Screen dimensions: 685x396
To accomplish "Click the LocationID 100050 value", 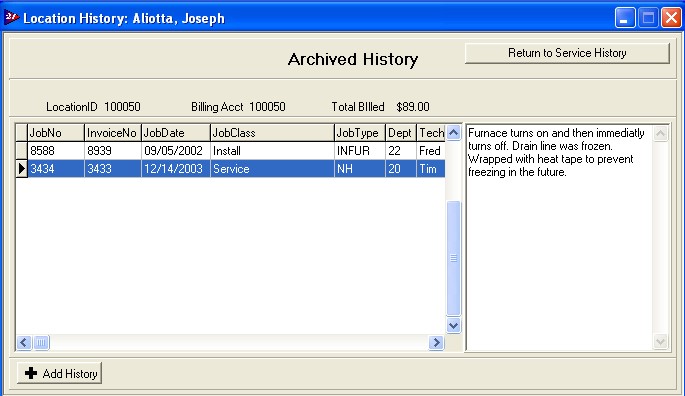I will [122, 107].
